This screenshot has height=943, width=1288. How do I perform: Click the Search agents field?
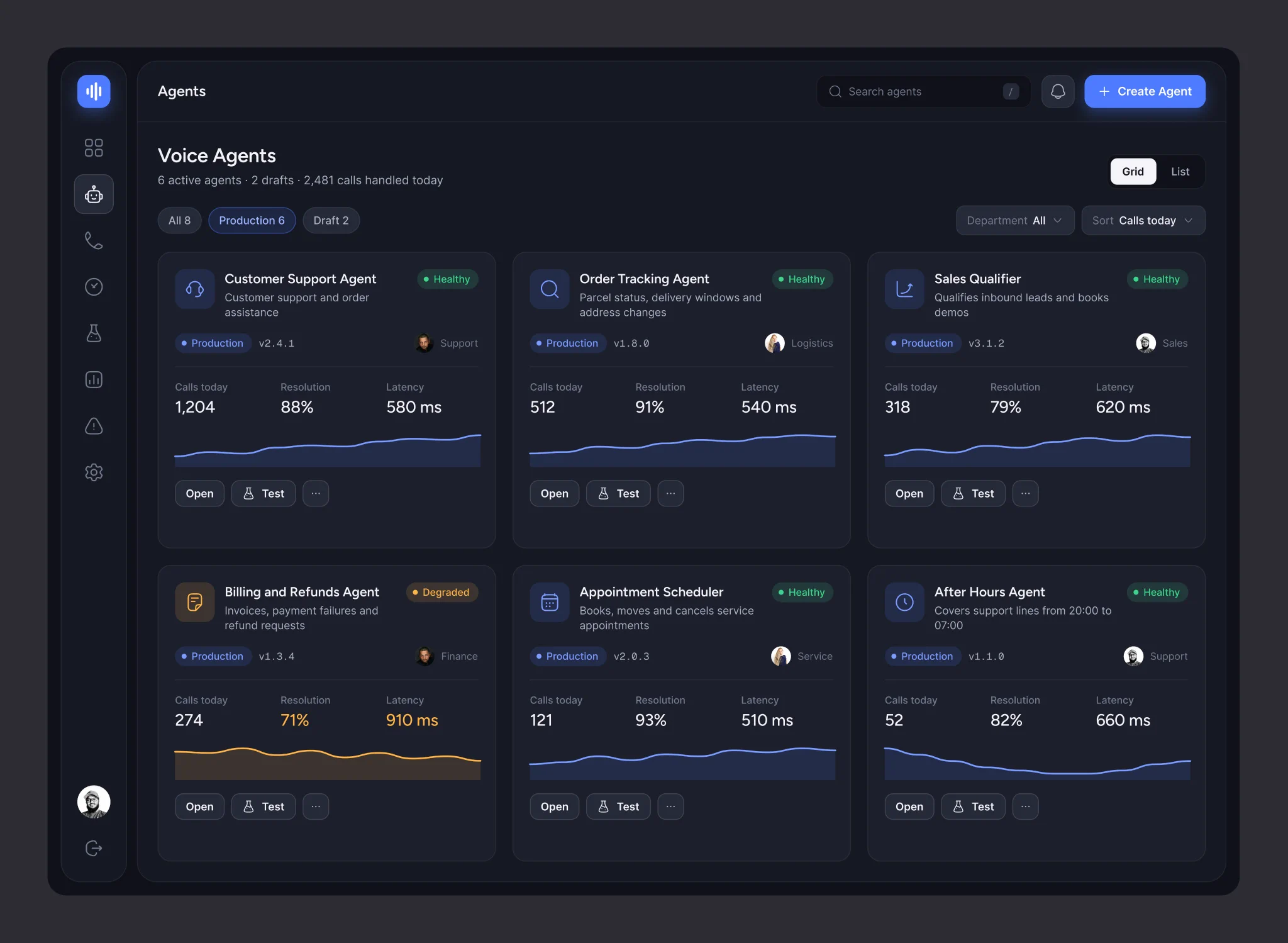923,91
